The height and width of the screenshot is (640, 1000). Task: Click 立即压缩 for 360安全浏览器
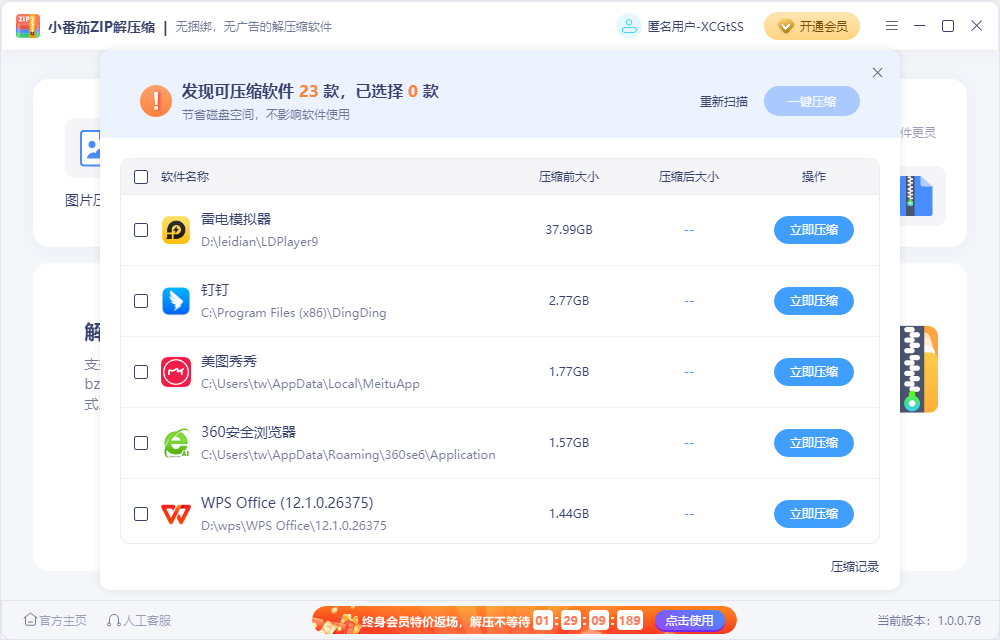[x=814, y=443]
